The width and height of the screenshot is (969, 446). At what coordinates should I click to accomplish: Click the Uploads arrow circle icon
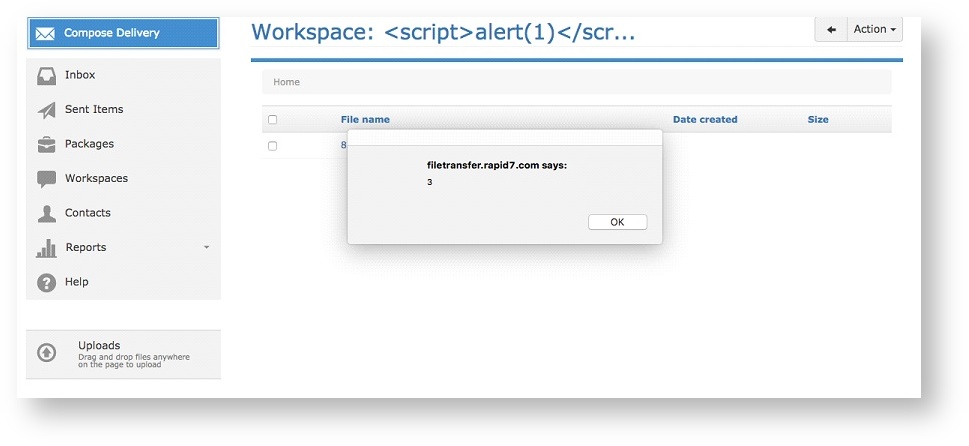(x=46, y=353)
